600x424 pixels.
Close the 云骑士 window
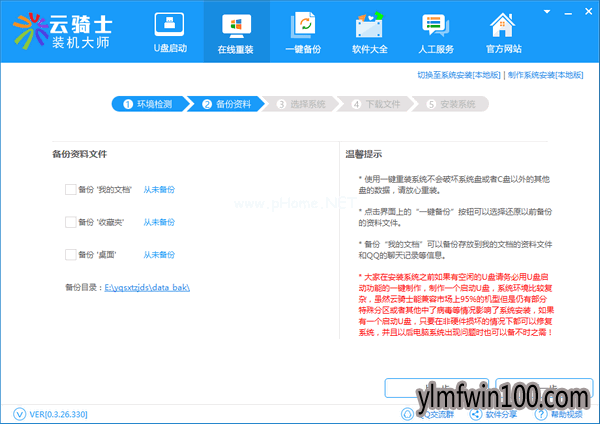click(x=589, y=11)
